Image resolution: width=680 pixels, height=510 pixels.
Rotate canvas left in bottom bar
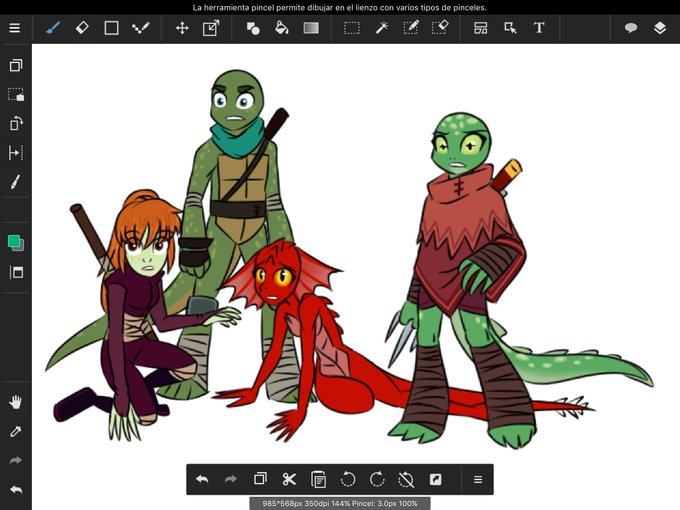coord(348,479)
